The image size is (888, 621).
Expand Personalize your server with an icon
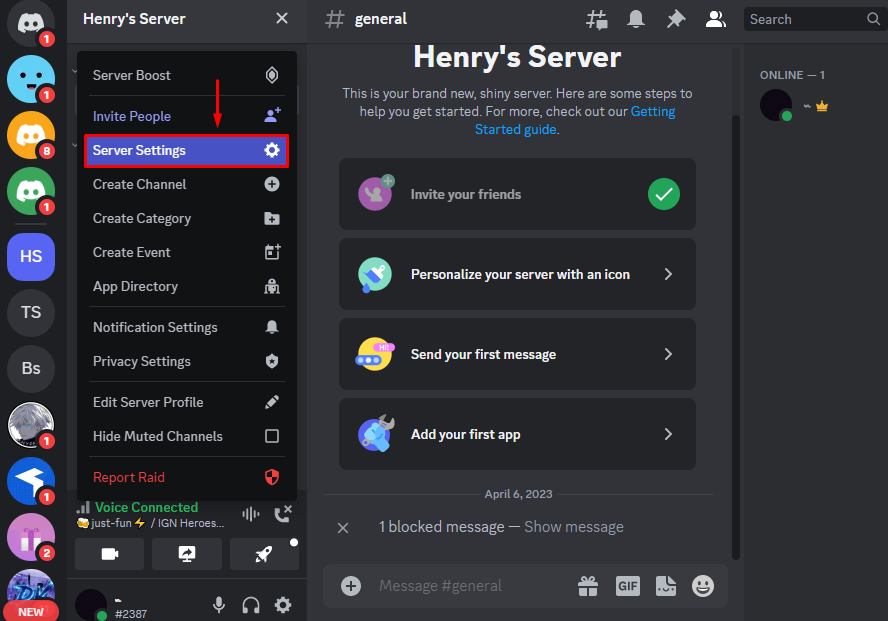[x=517, y=274]
